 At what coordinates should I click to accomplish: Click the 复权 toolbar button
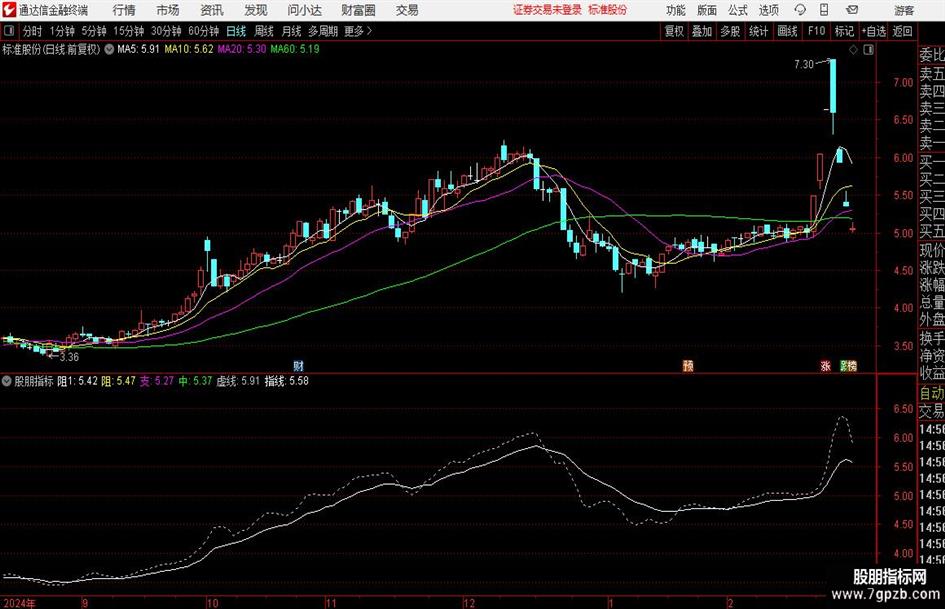tap(674, 31)
